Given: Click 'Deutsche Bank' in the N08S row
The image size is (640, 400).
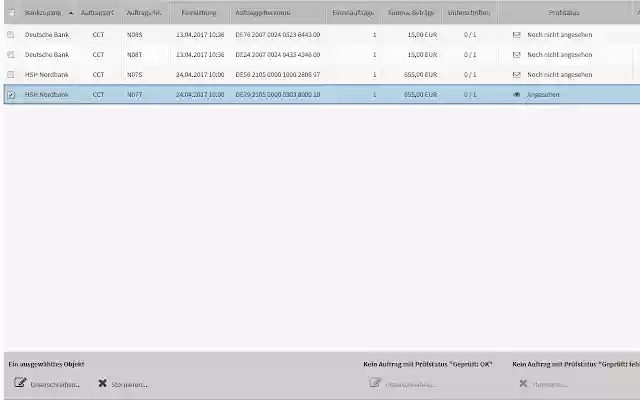Looking at the screenshot, I should tap(47, 35).
